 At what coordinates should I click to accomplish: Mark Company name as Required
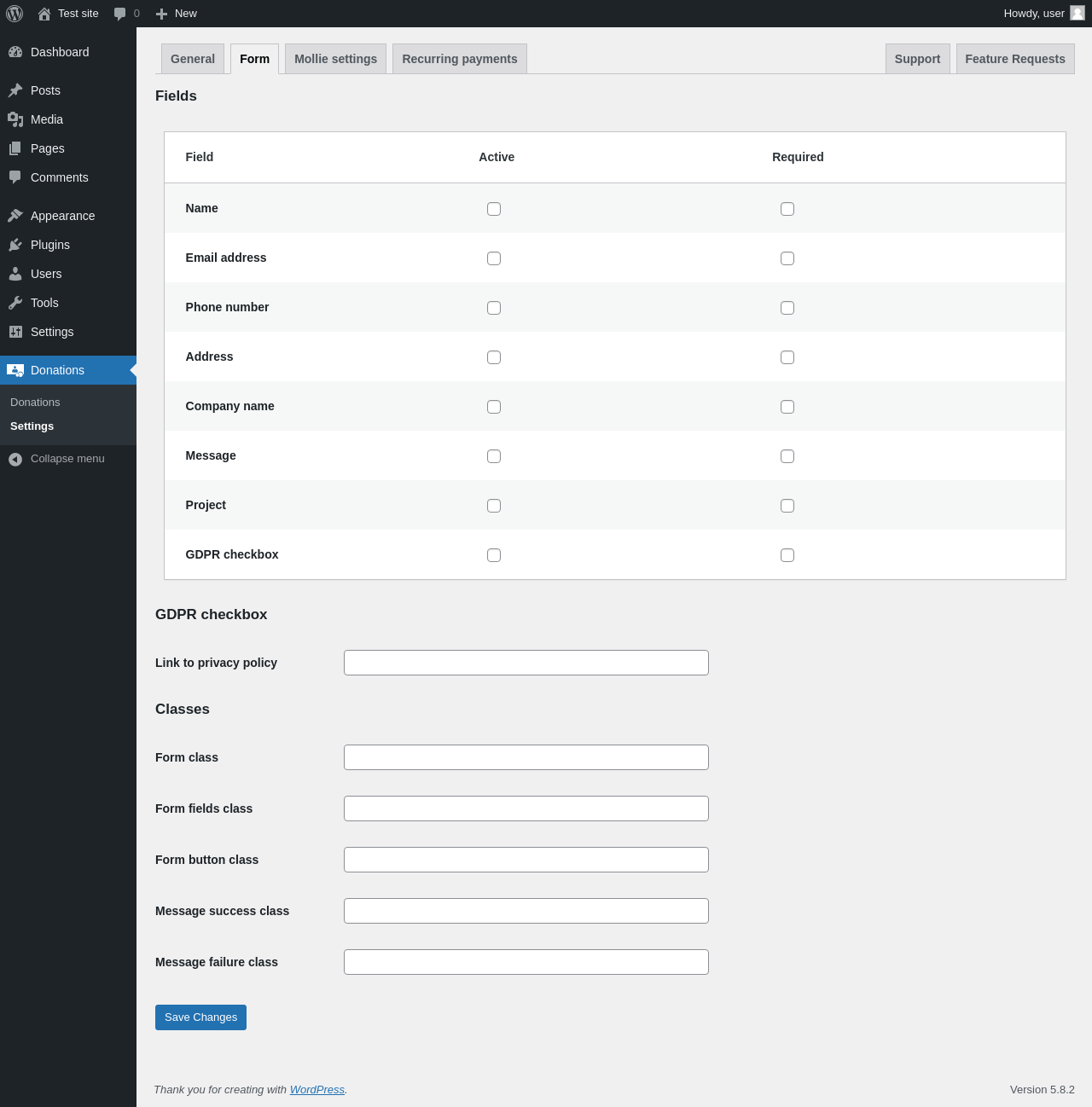click(787, 407)
